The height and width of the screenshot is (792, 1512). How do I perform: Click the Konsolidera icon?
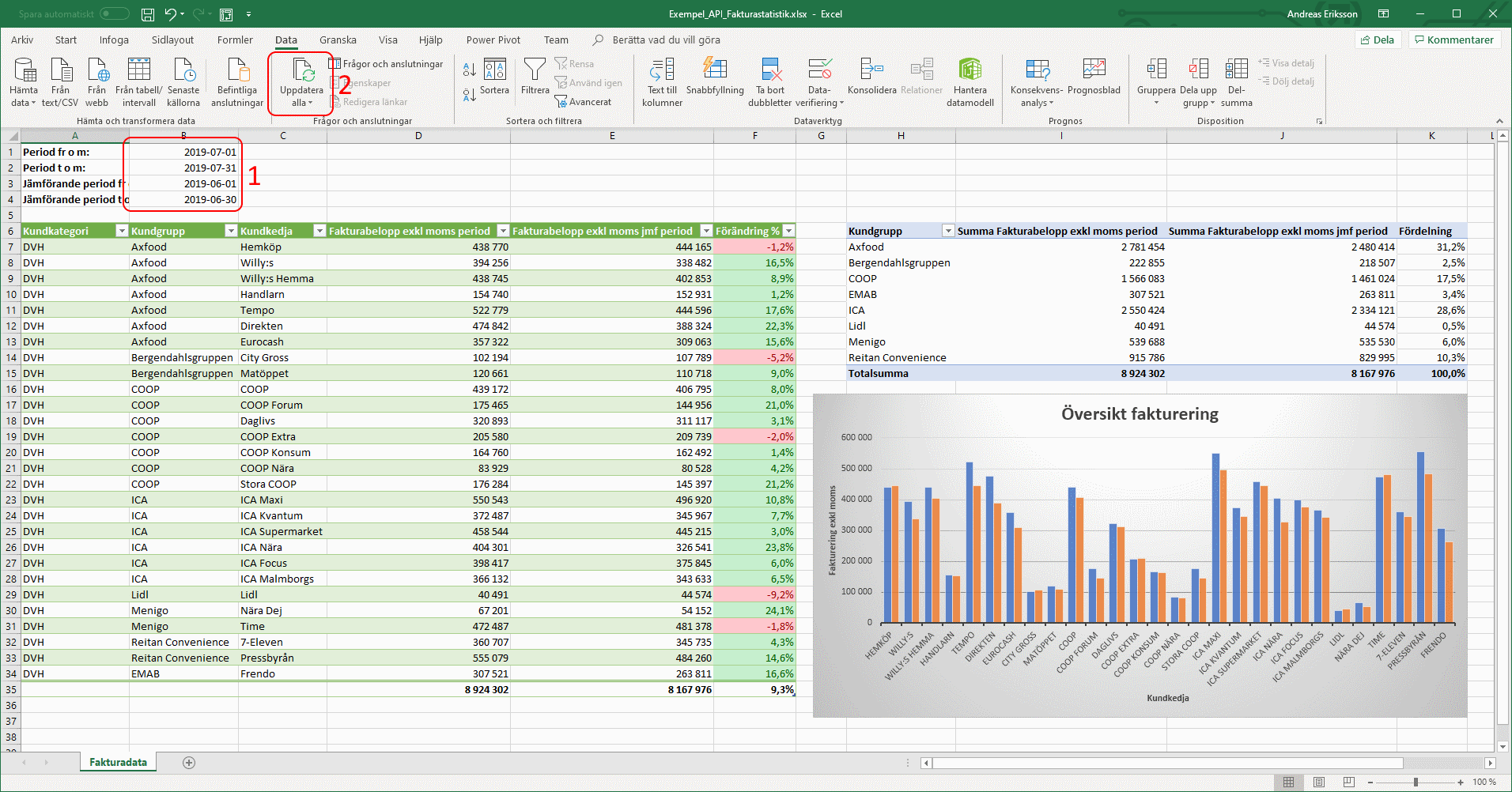(871, 70)
